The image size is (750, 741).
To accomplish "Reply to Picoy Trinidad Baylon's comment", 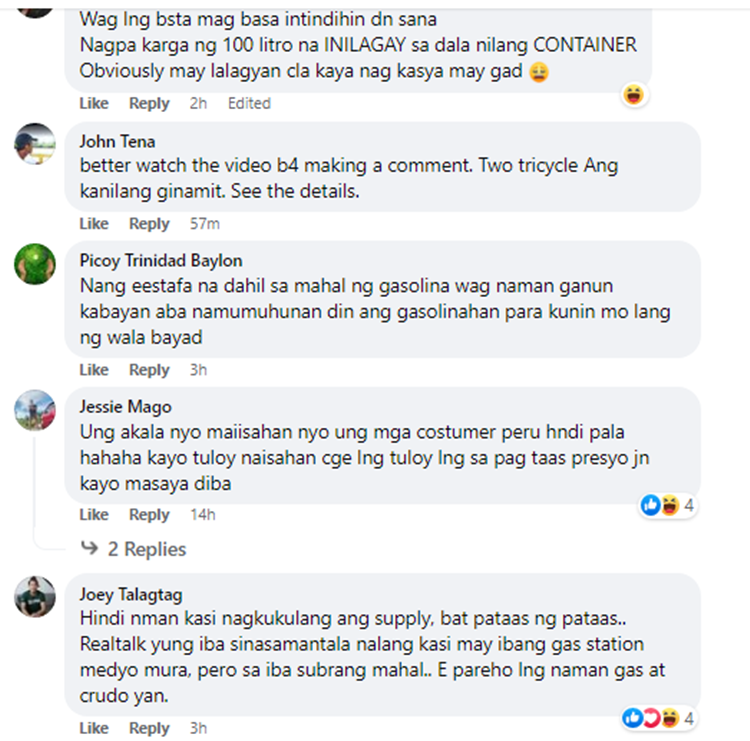I will (149, 370).
